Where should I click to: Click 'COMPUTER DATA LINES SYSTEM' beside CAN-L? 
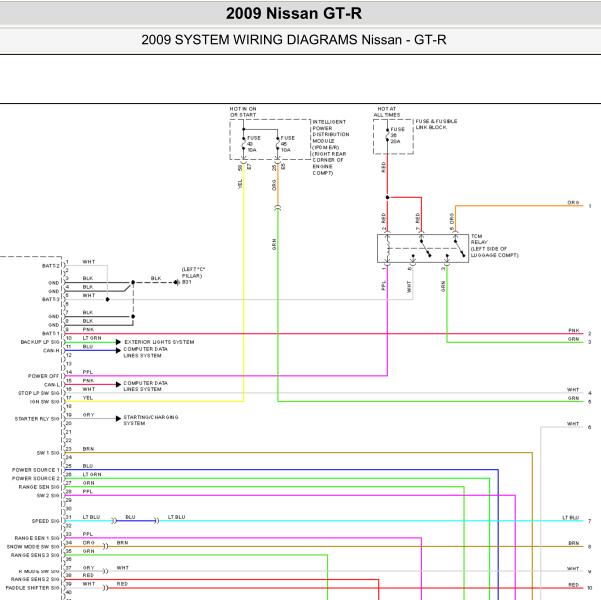[x=145, y=386]
